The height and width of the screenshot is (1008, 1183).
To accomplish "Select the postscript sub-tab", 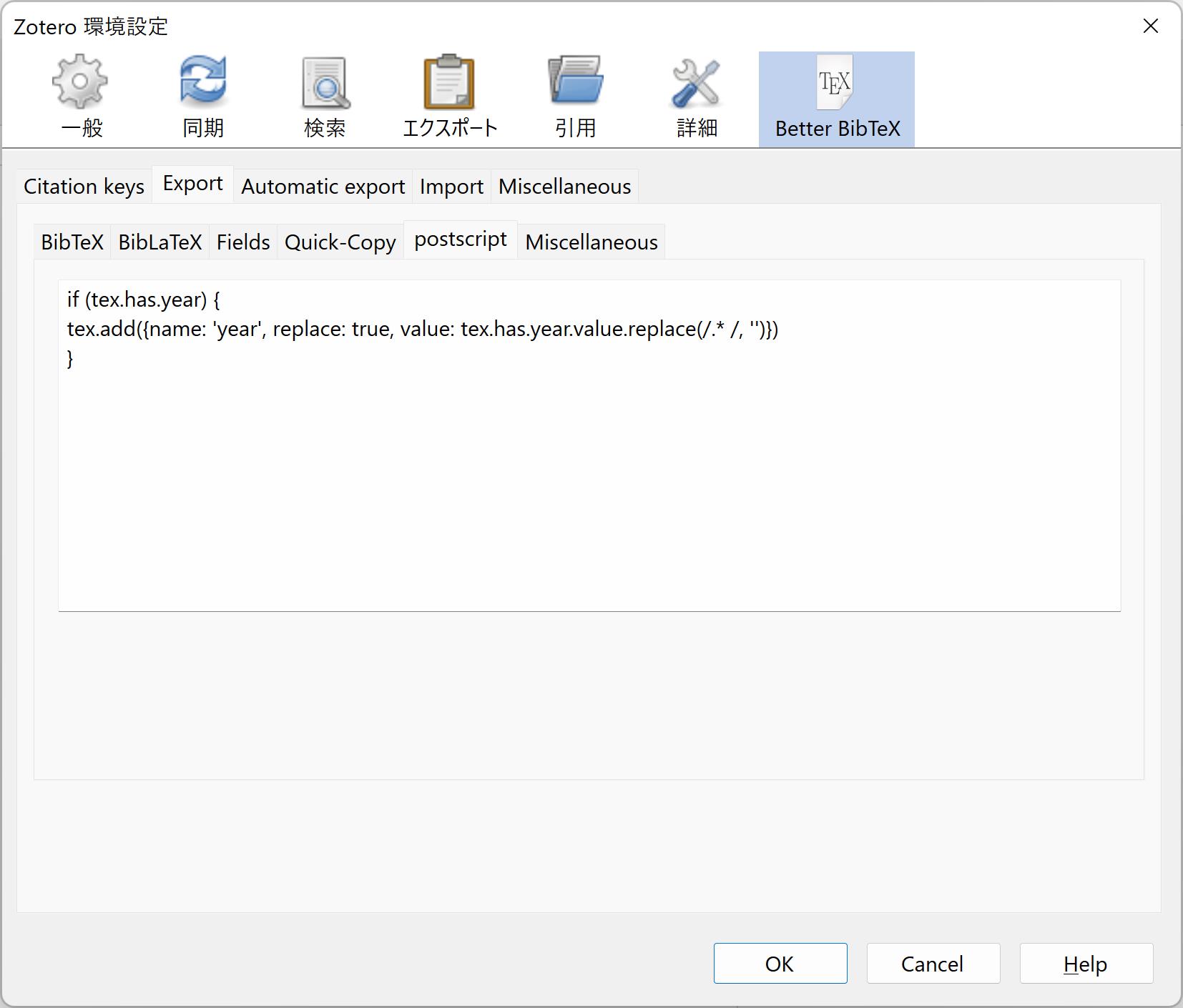I will [x=461, y=239].
